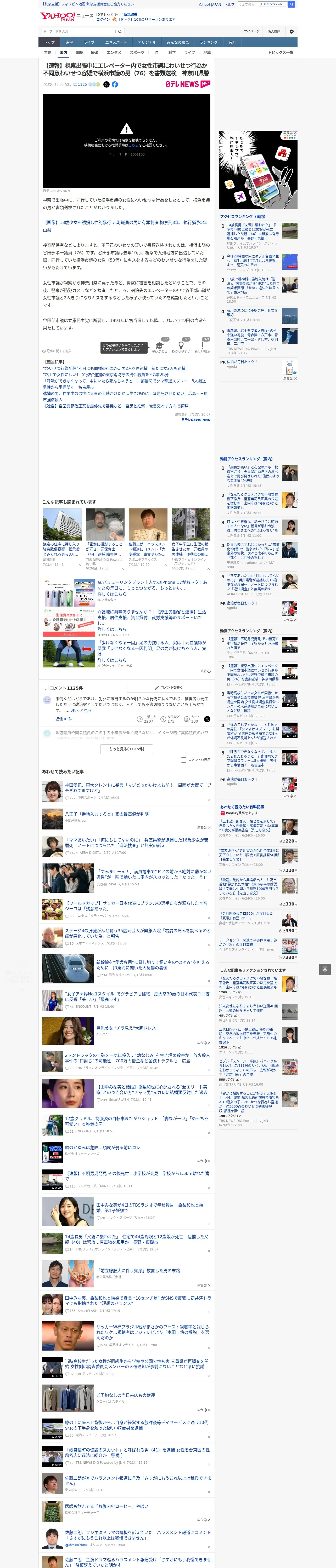The width and height of the screenshot is (336, 1568).
Task: Toggle the コメント非表示 checkbox
Action: (x=183, y=760)
